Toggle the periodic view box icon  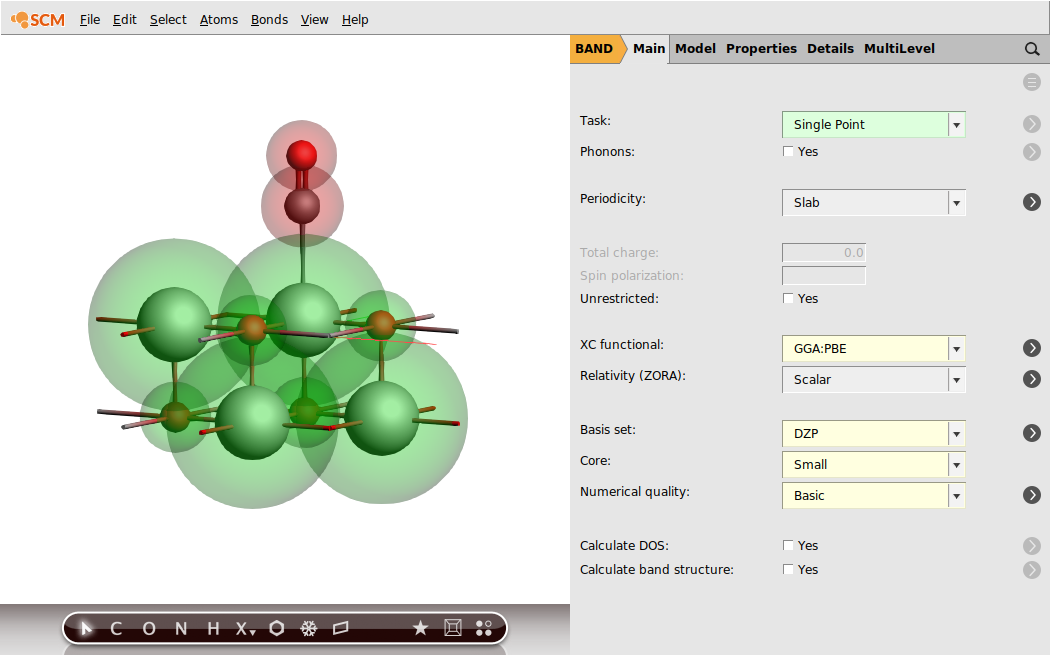453,628
